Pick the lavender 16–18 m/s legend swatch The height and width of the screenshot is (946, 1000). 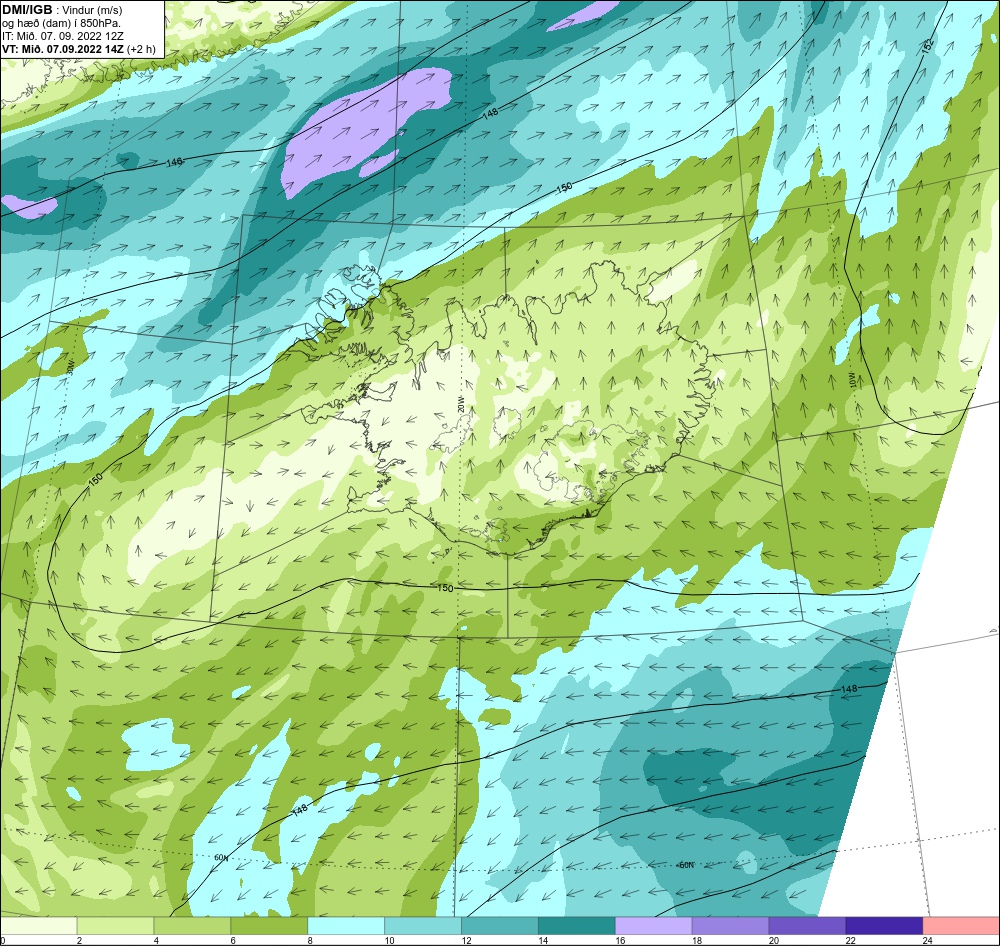[x=653, y=925]
